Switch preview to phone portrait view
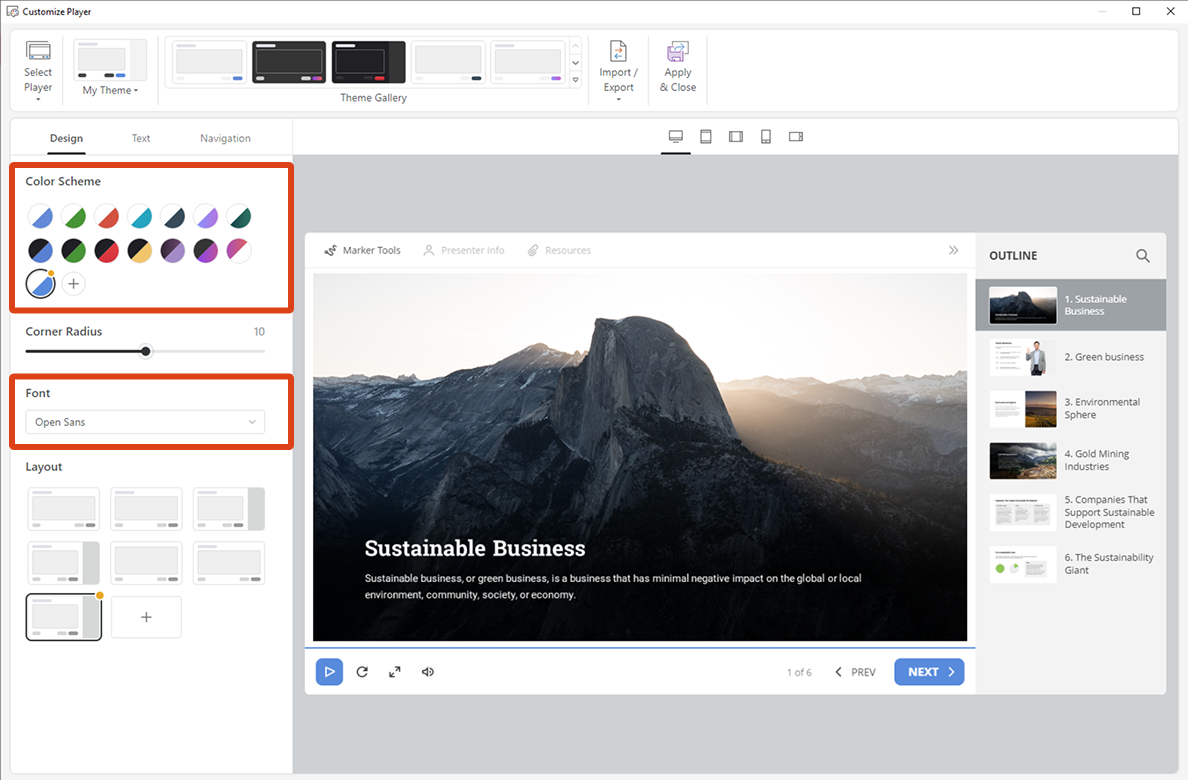Screen dimensions: 1188x780 coord(766,137)
